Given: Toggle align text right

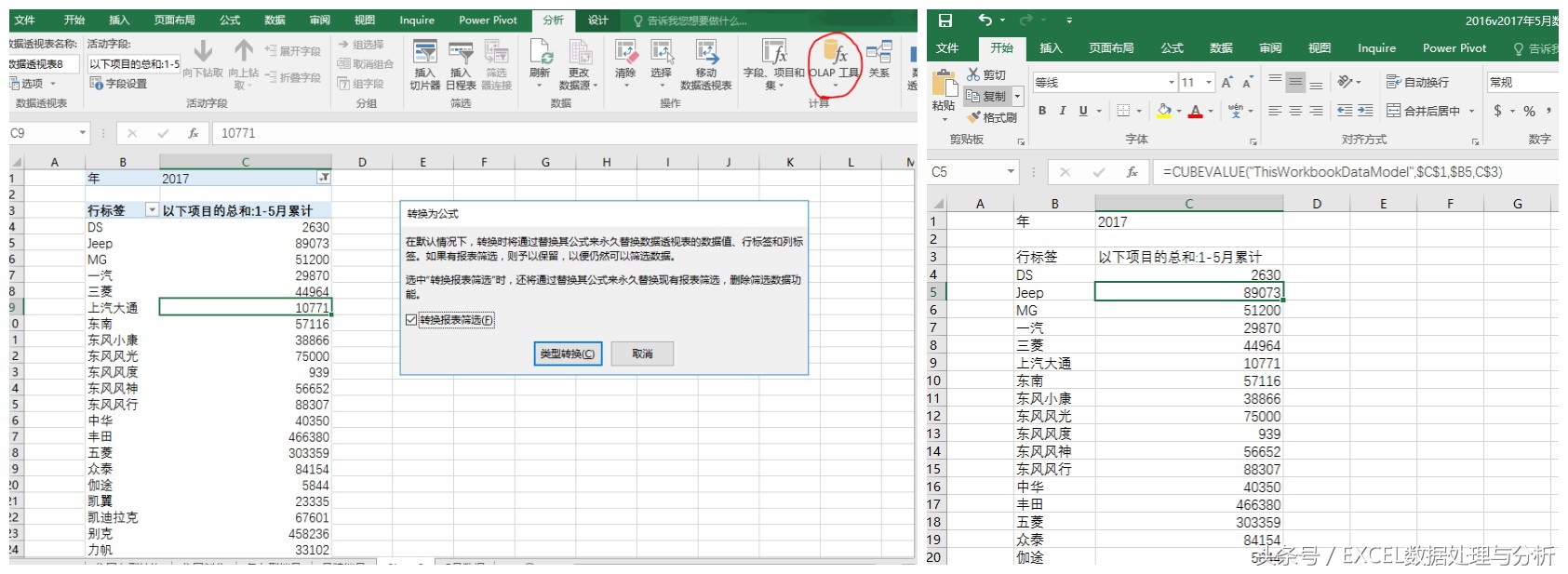Looking at the screenshot, I should (x=1316, y=111).
